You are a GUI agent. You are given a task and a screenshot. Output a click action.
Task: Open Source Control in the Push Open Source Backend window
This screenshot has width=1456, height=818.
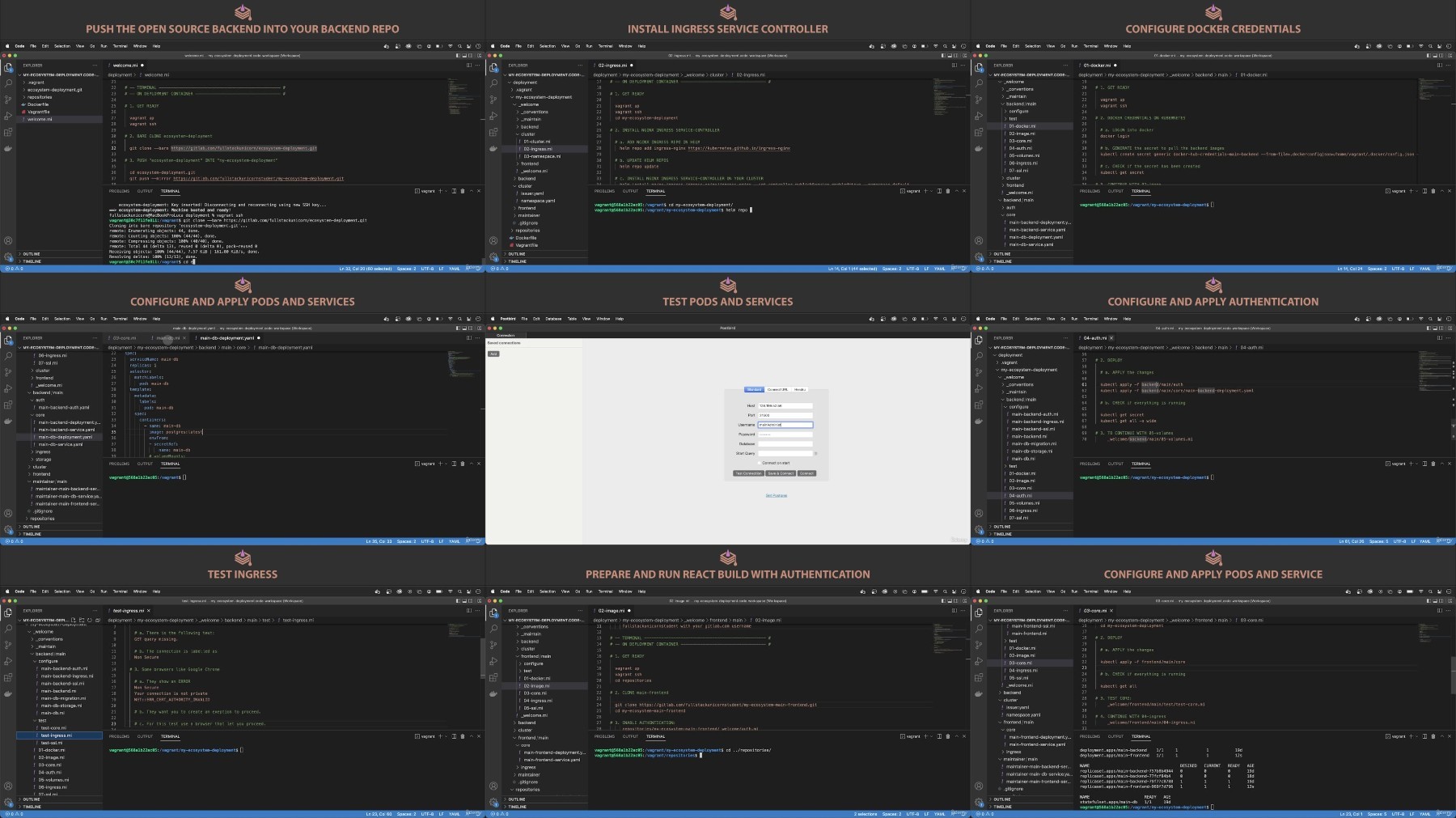tap(8, 100)
